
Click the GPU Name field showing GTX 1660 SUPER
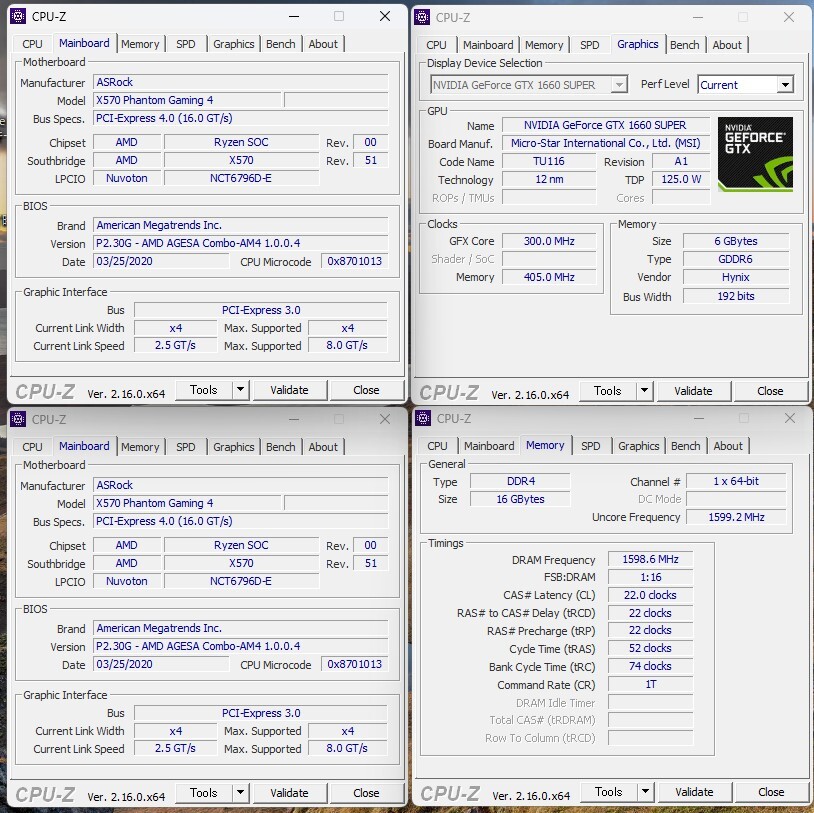[x=605, y=125]
